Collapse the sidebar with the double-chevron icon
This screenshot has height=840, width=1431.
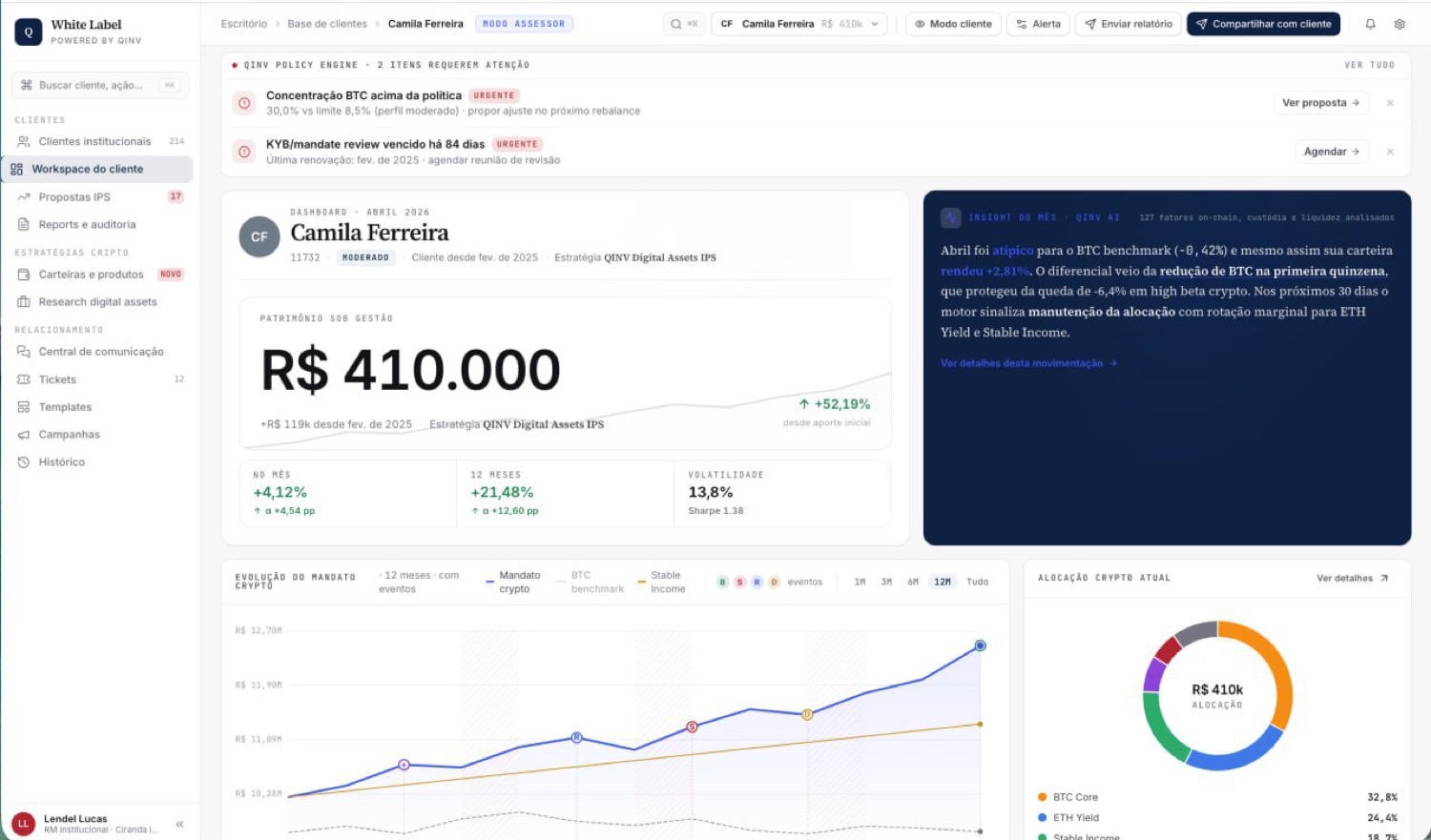click(x=179, y=824)
